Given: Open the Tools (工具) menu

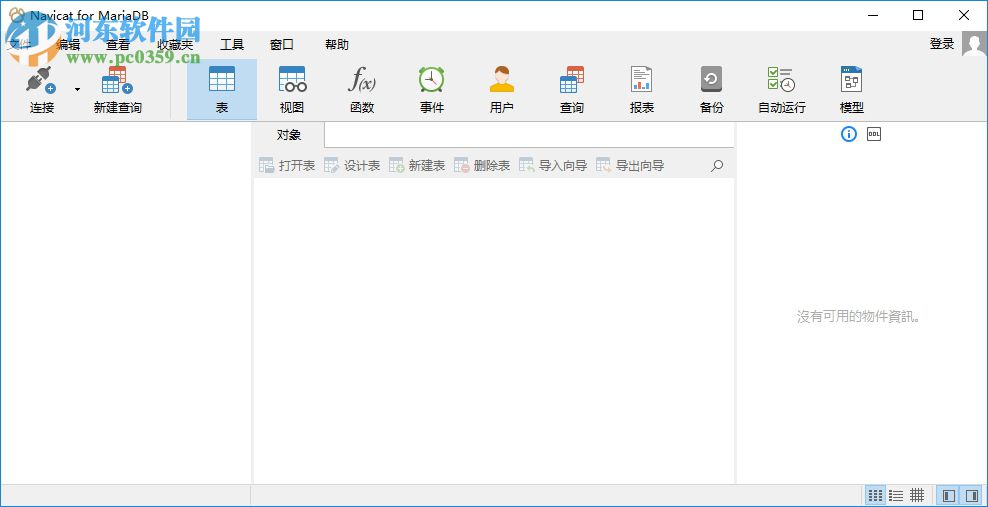Looking at the screenshot, I should [x=232, y=45].
